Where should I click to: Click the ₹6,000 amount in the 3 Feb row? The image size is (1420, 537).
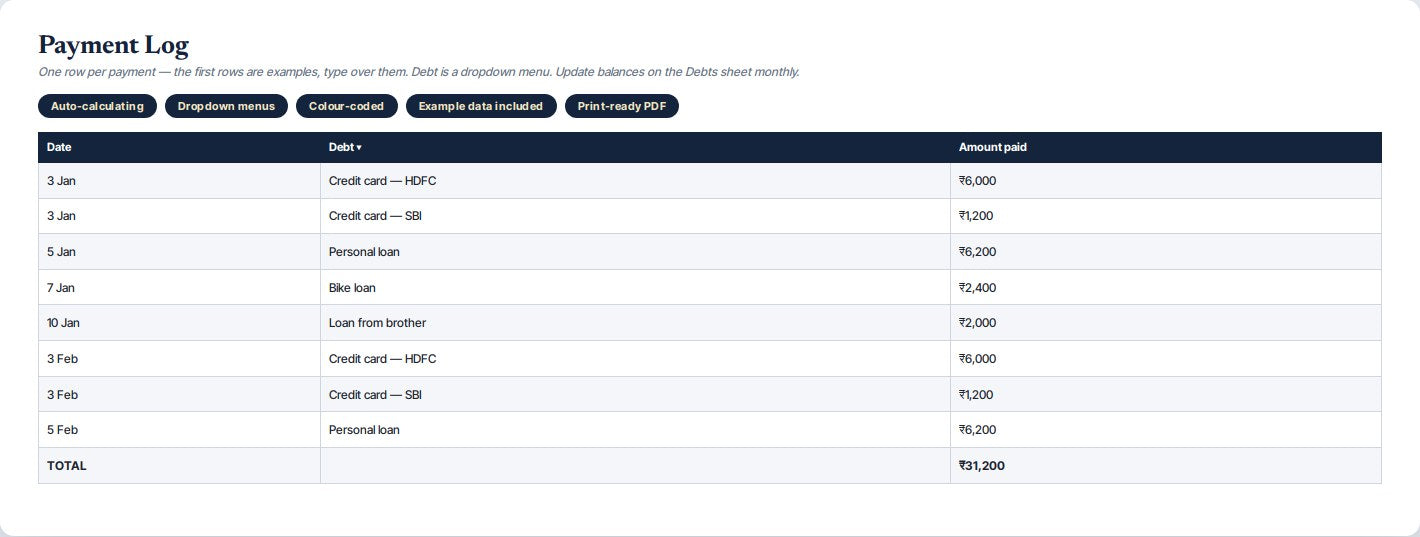pyautogui.click(x=1166, y=359)
